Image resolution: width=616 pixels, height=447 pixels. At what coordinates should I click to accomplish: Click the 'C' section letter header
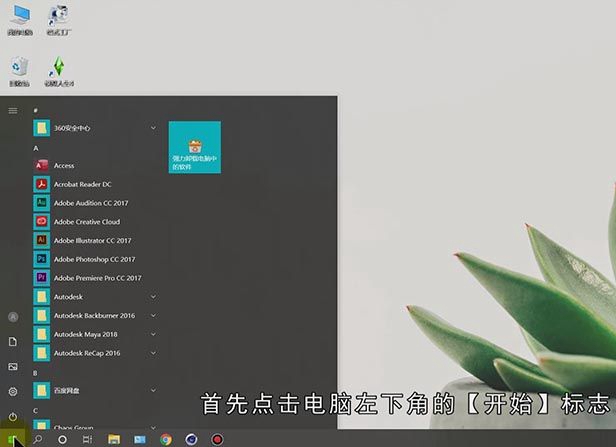coord(35,410)
